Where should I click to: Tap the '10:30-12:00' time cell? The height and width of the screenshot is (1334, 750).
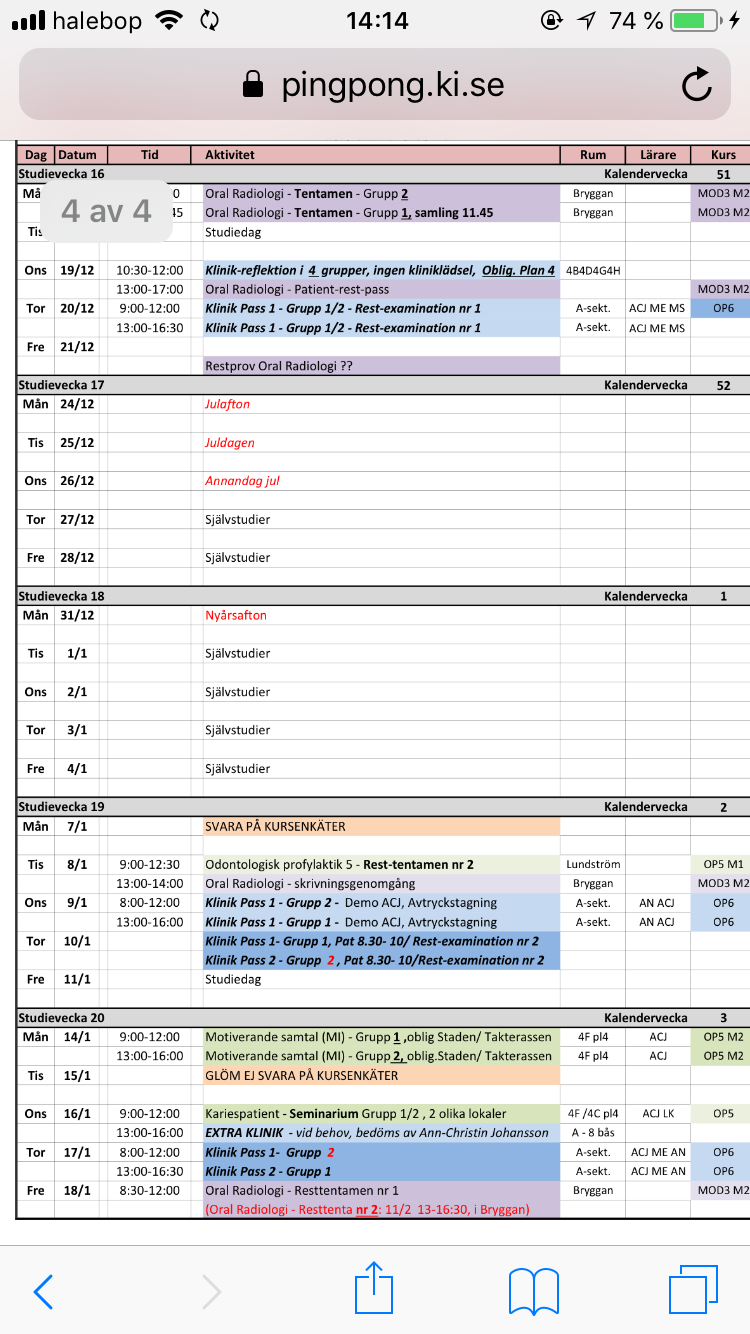click(x=149, y=270)
